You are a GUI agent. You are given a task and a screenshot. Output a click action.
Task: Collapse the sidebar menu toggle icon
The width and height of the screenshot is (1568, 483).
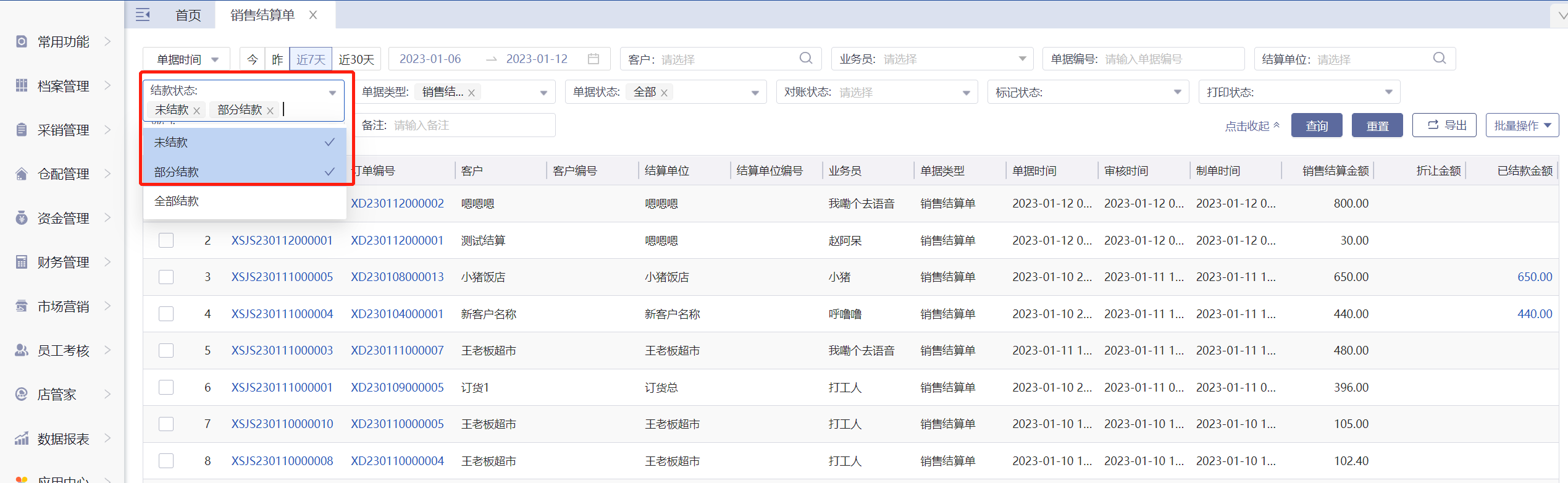click(x=143, y=15)
